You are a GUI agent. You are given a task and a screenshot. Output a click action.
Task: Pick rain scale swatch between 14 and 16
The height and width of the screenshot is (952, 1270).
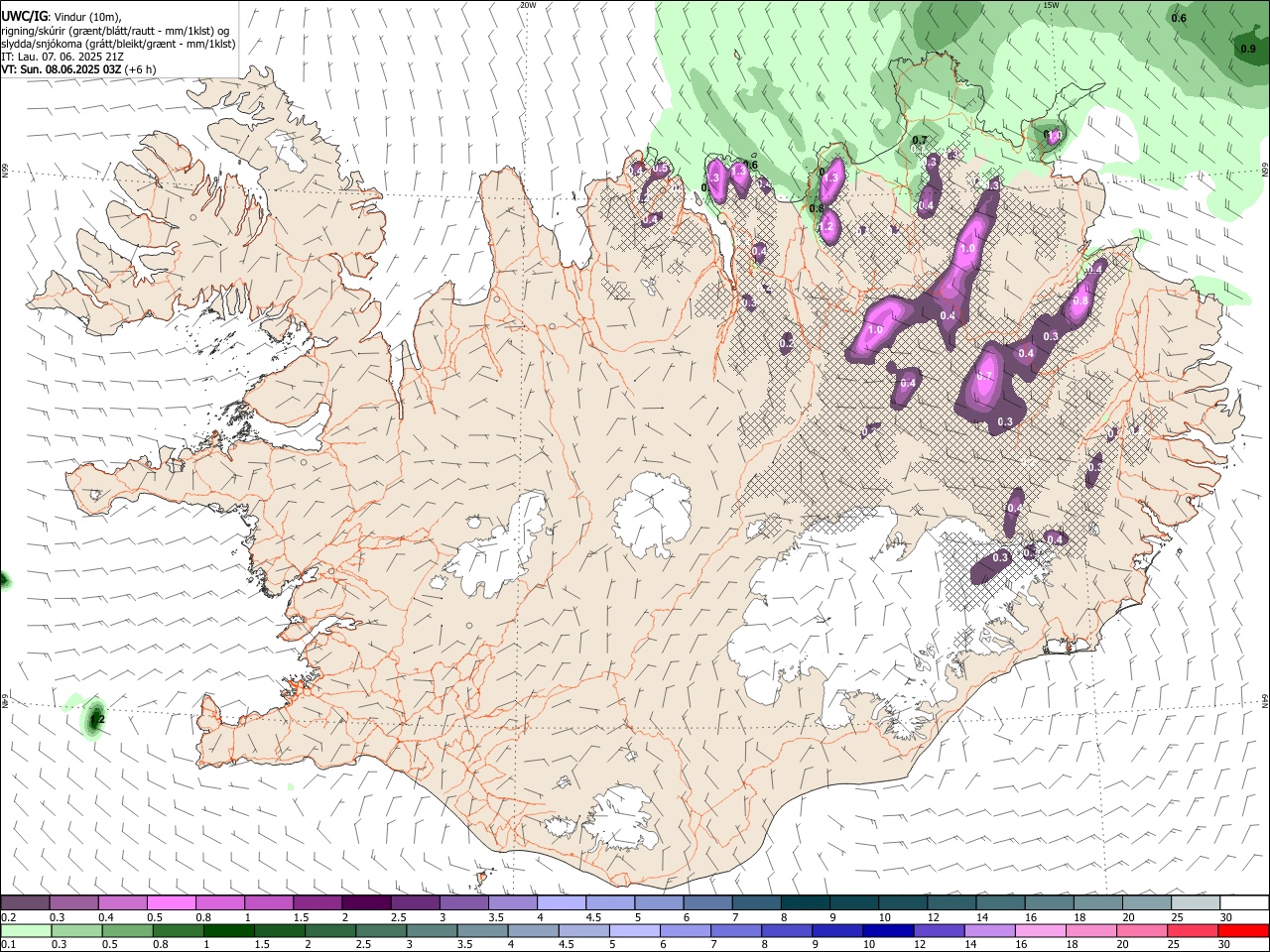(x=990, y=930)
